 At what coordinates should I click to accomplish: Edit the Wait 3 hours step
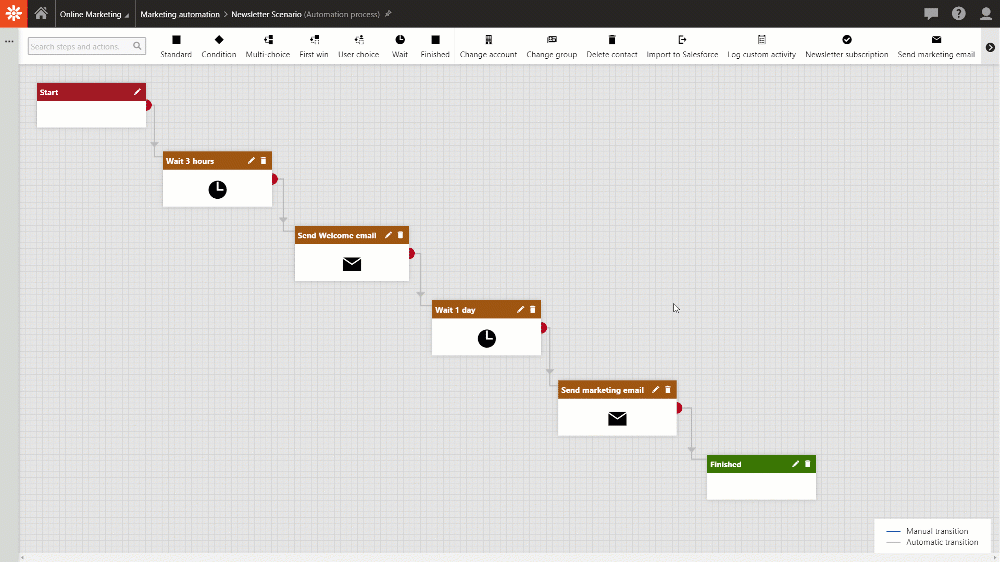click(x=252, y=161)
